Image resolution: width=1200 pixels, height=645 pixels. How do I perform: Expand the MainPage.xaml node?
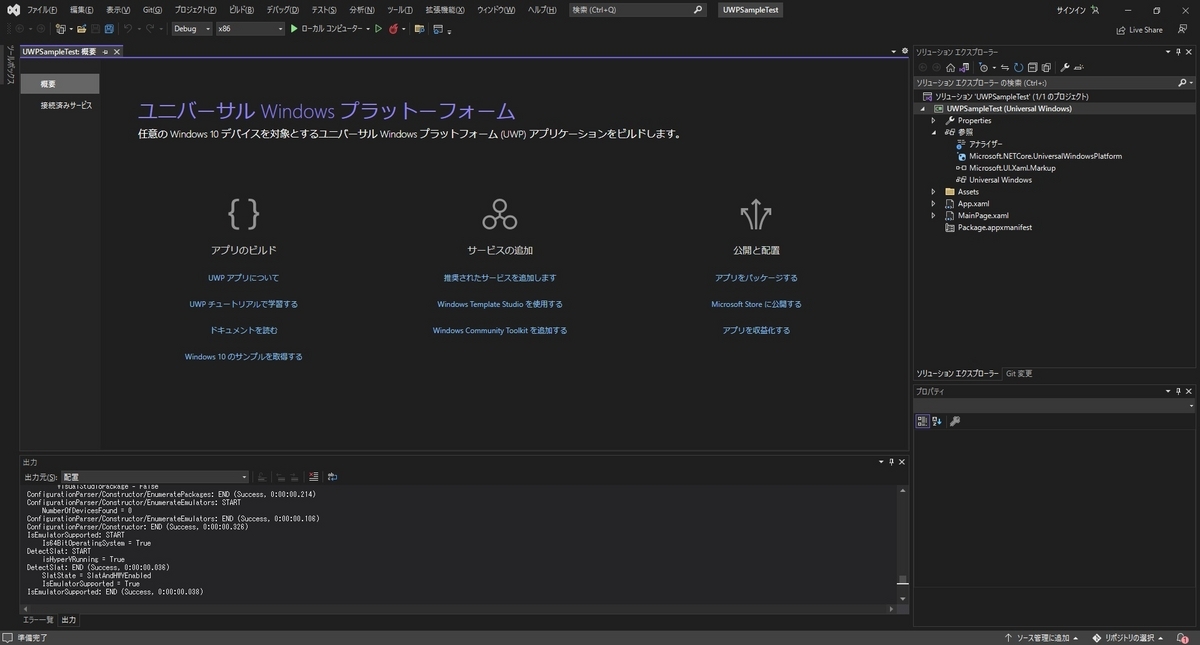pos(934,216)
